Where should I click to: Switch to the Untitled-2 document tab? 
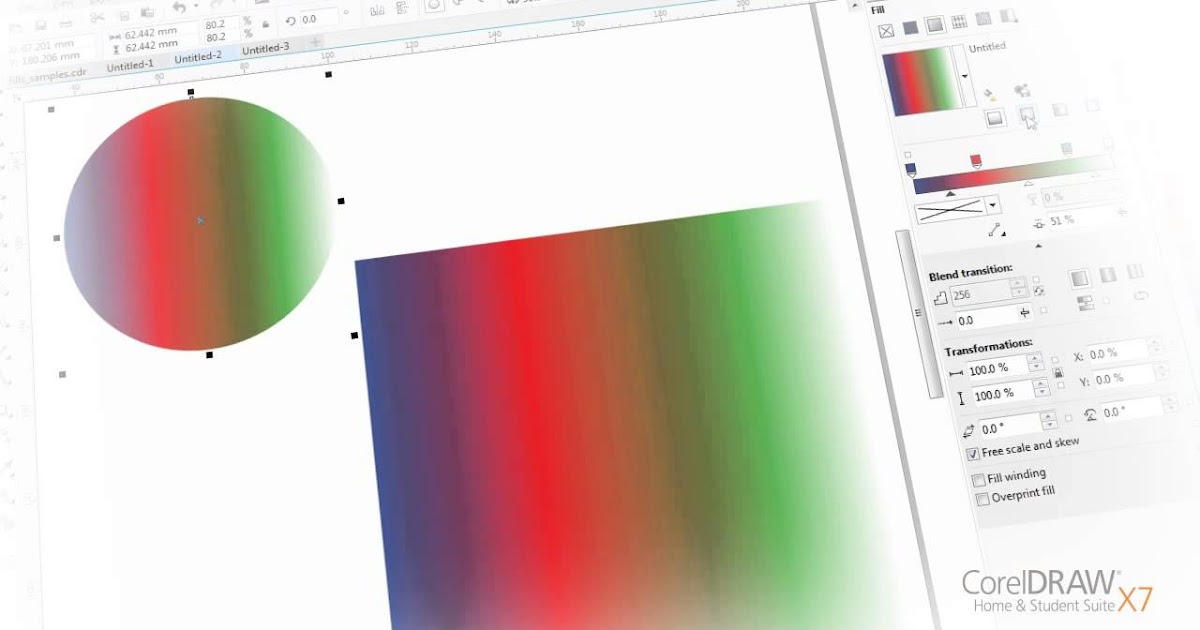pyautogui.click(x=198, y=57)
